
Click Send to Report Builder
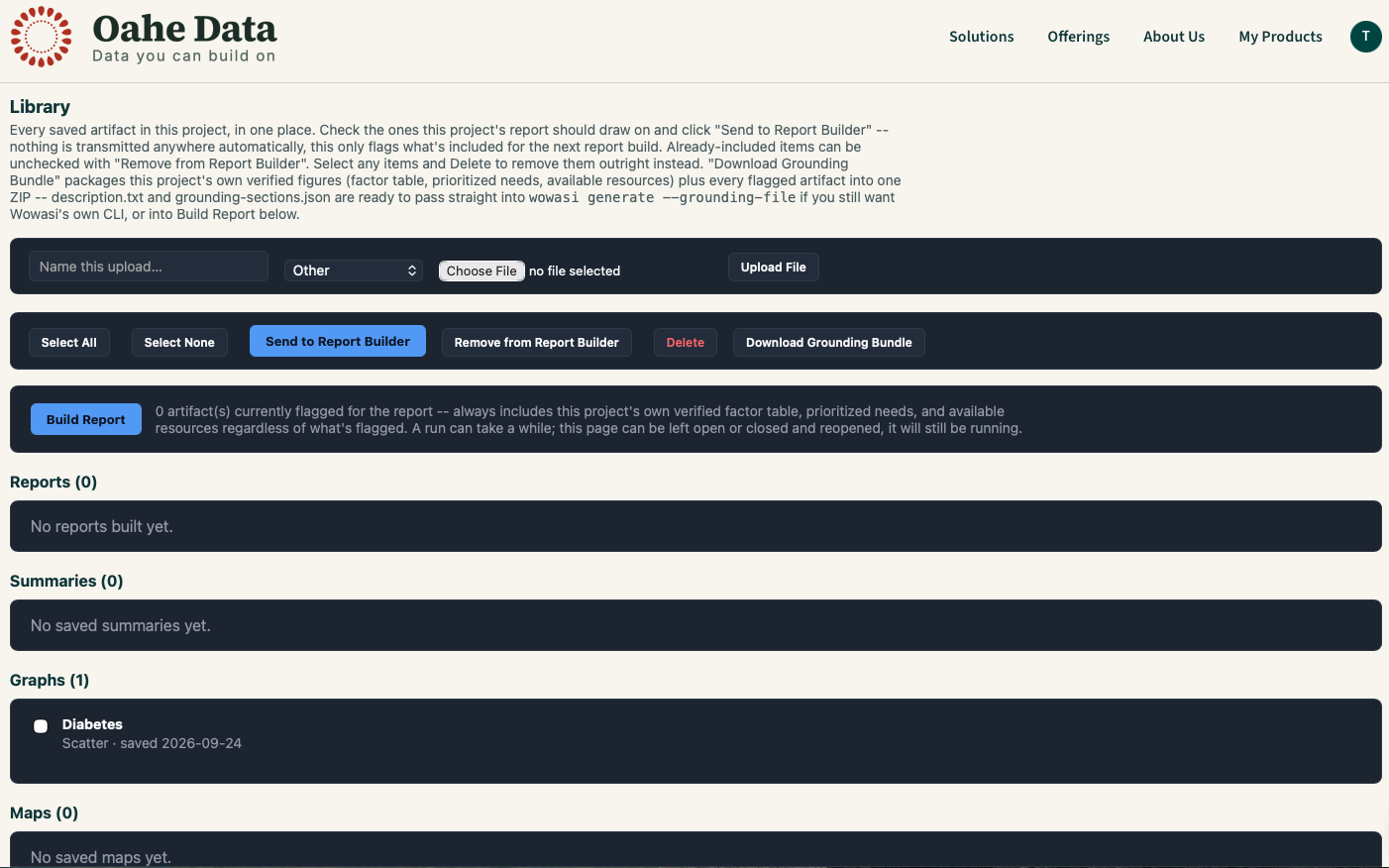pyautogui.click(x=338, y=341)
